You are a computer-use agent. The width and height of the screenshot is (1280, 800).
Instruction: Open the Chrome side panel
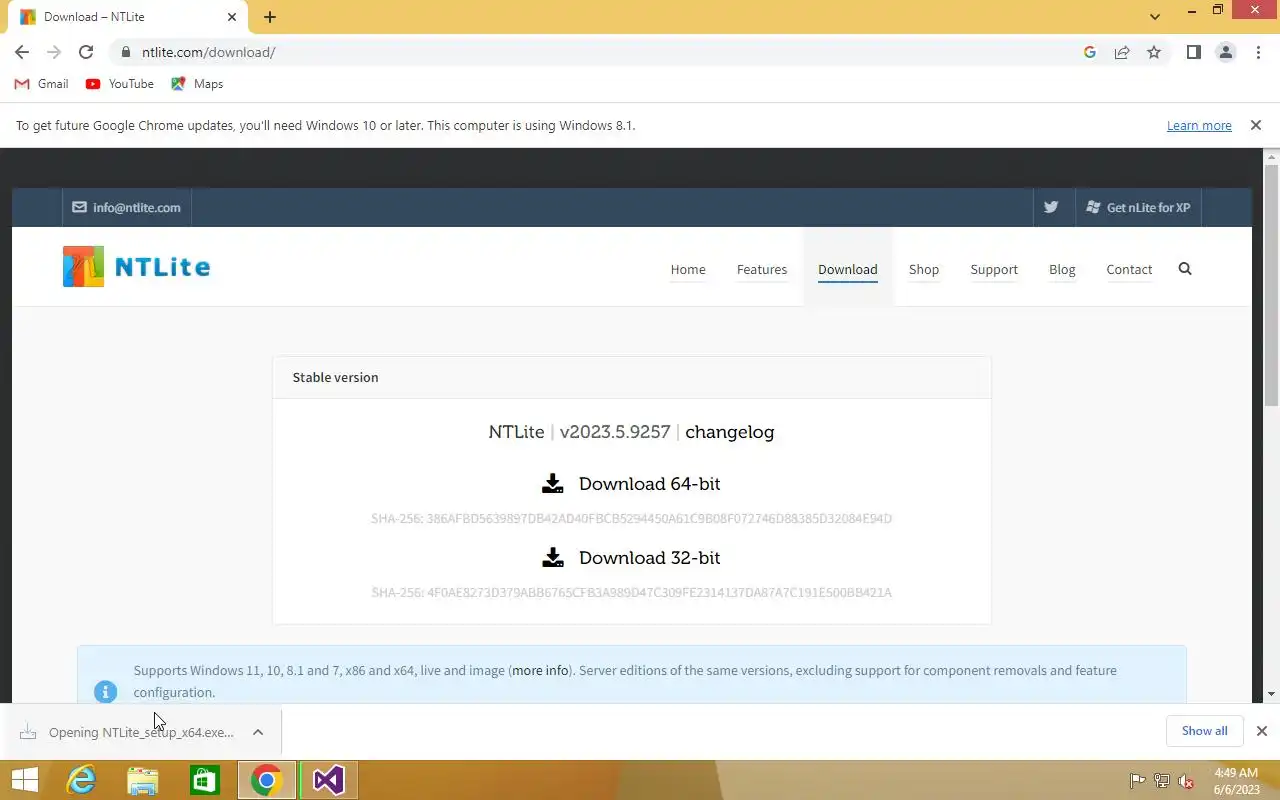point(1193,52)
